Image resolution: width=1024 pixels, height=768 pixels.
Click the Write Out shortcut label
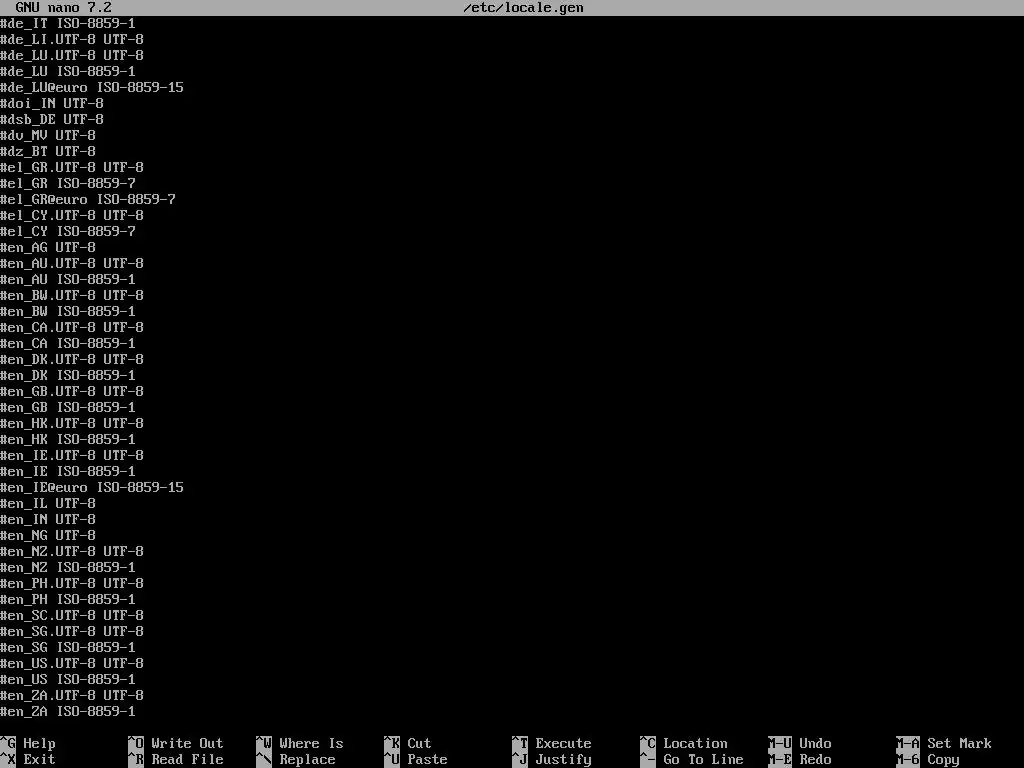click(187, 743)
